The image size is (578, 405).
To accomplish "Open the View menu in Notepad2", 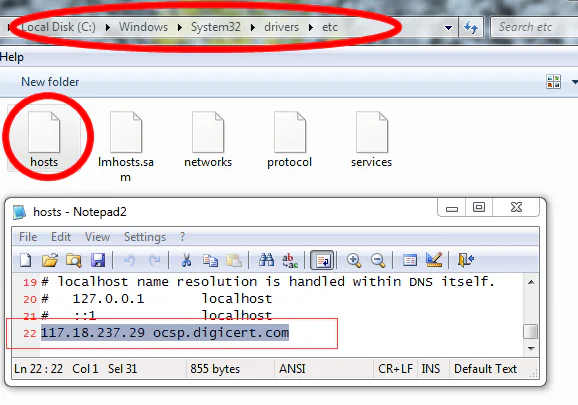I will pos(97,237).
